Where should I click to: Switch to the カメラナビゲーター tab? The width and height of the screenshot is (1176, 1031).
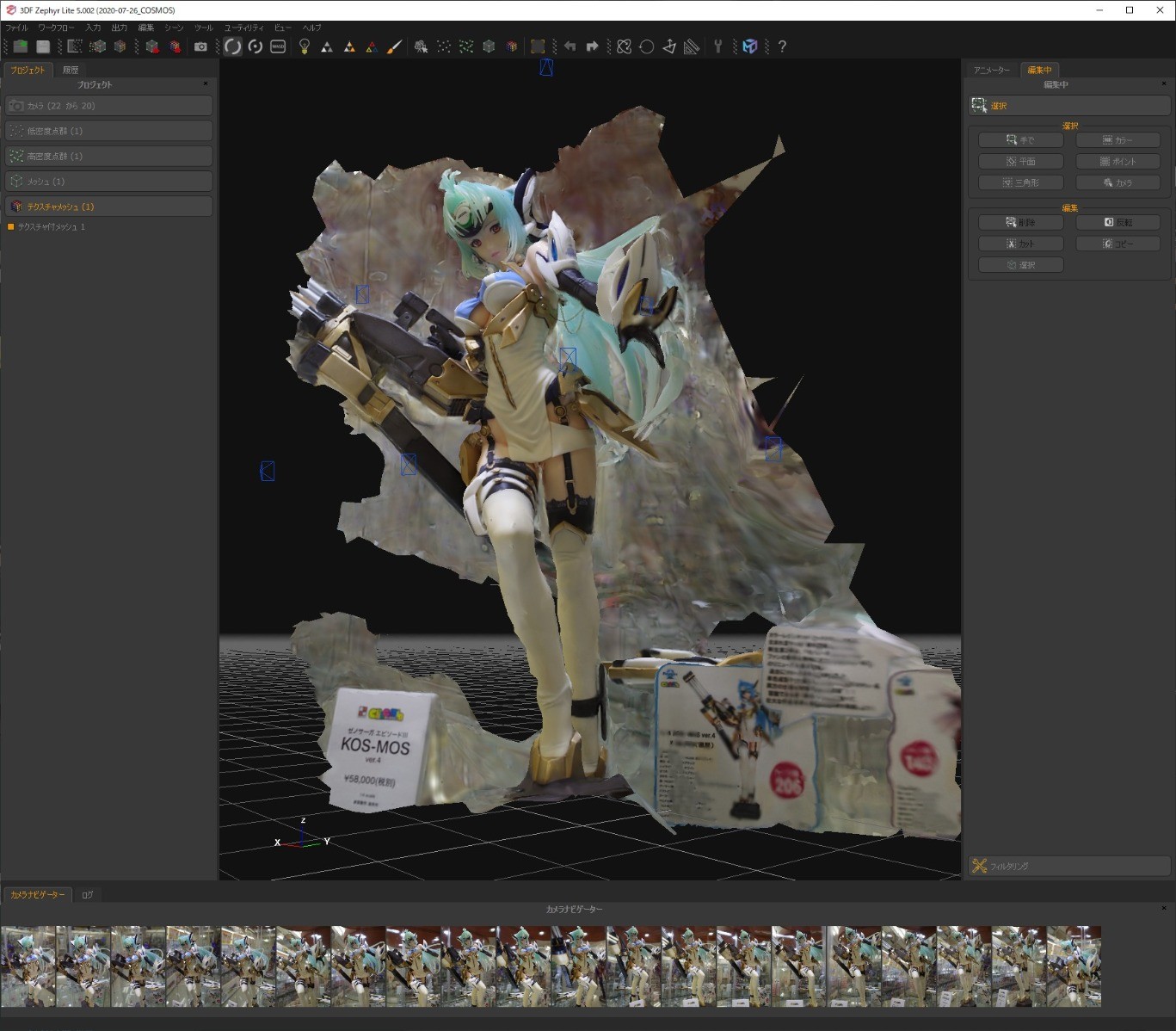pos(37,895)
